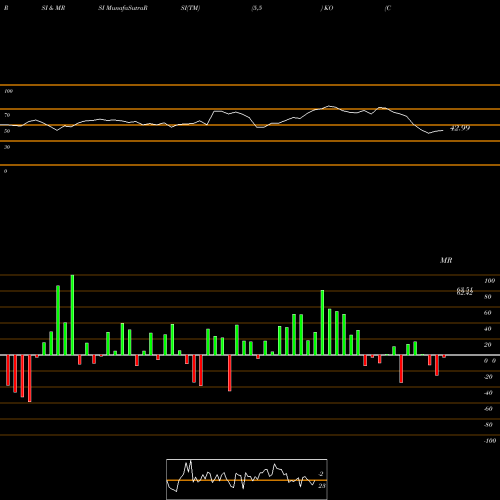The height and width of the screenshot is (500, 500).
Task: Click MR axis label -20
Action: (488, 377)
